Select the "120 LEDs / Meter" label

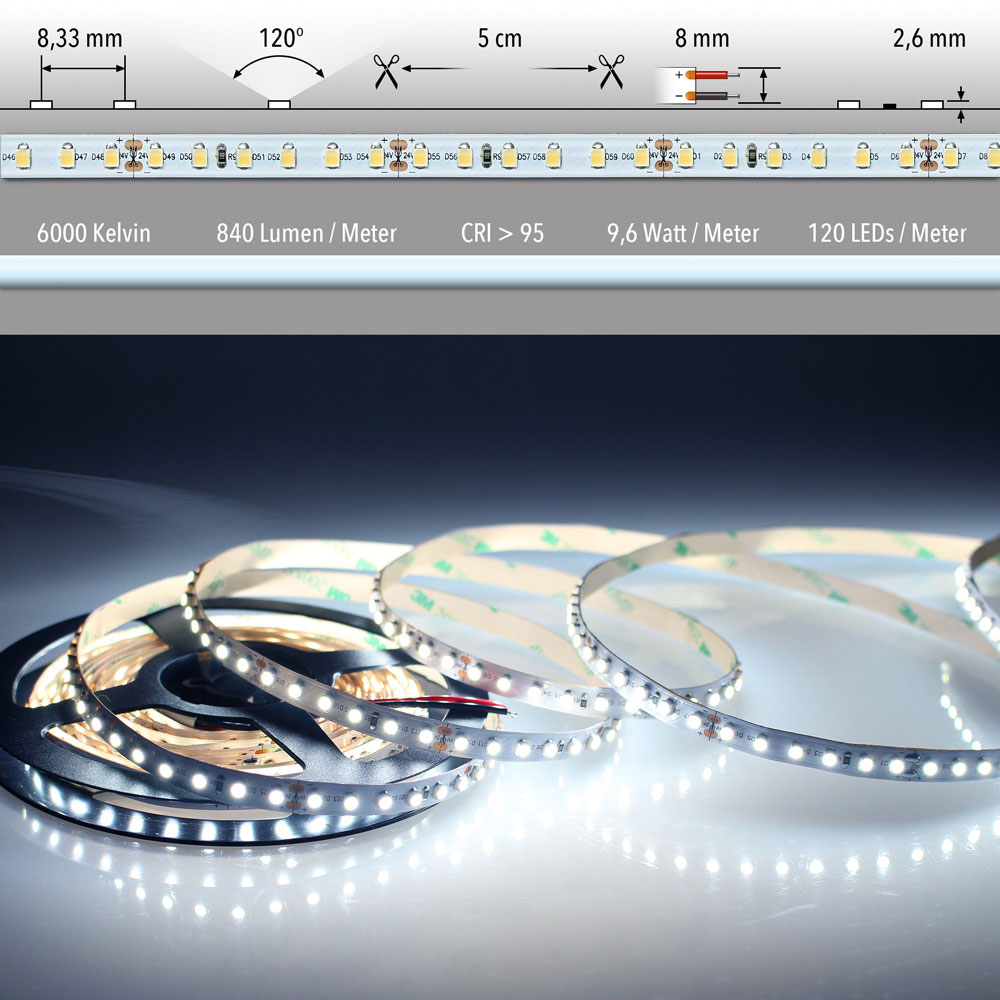pos(887,233)
